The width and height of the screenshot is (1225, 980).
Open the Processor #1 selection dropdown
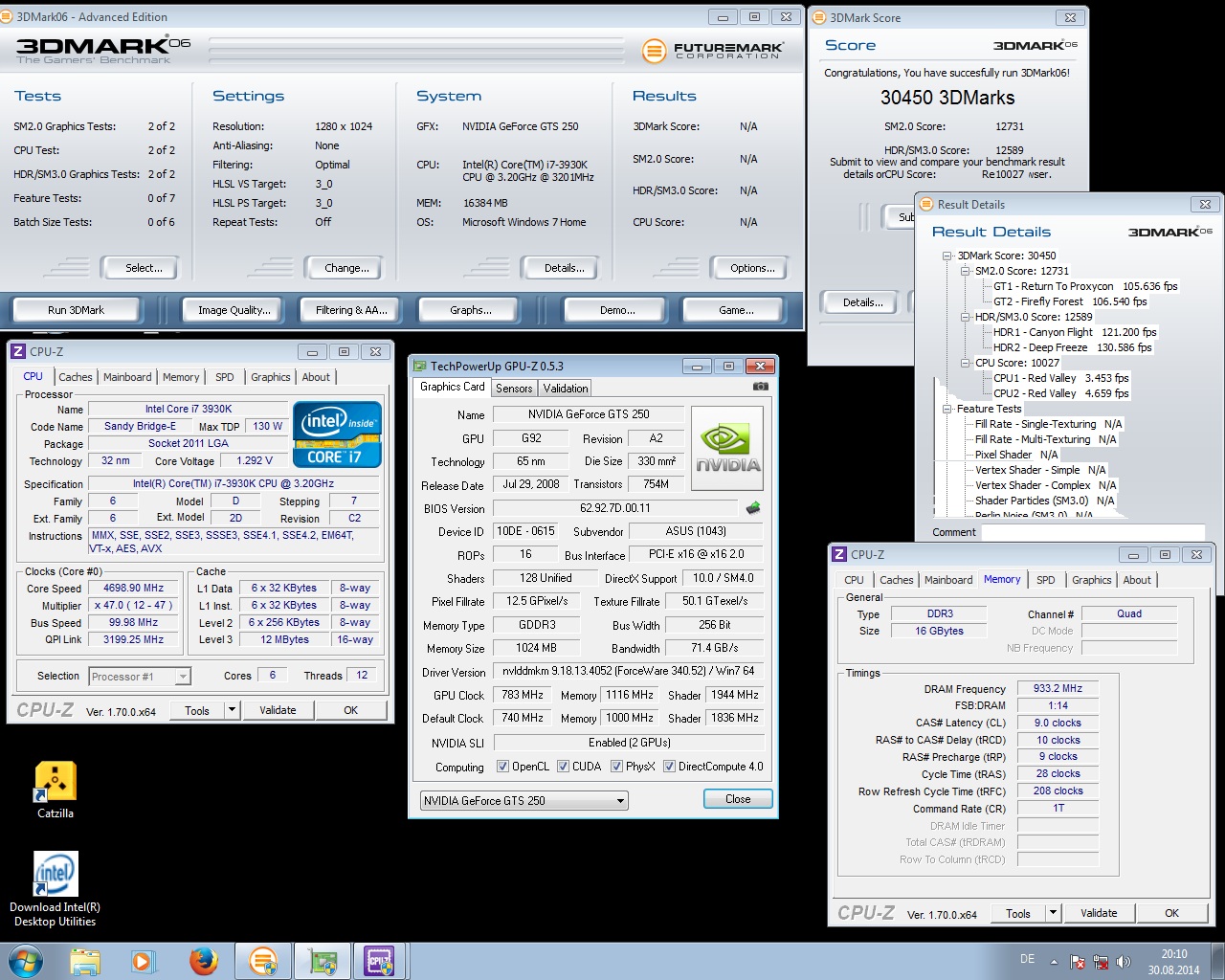pos(140,677)
